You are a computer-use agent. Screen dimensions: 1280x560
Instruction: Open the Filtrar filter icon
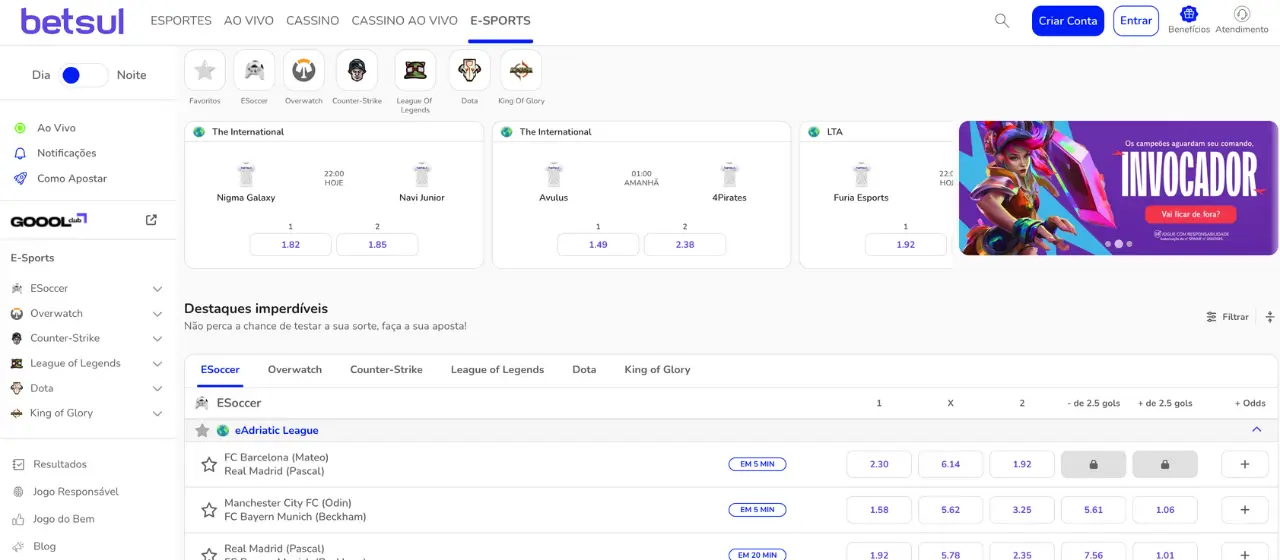[x=1212, y=317]
